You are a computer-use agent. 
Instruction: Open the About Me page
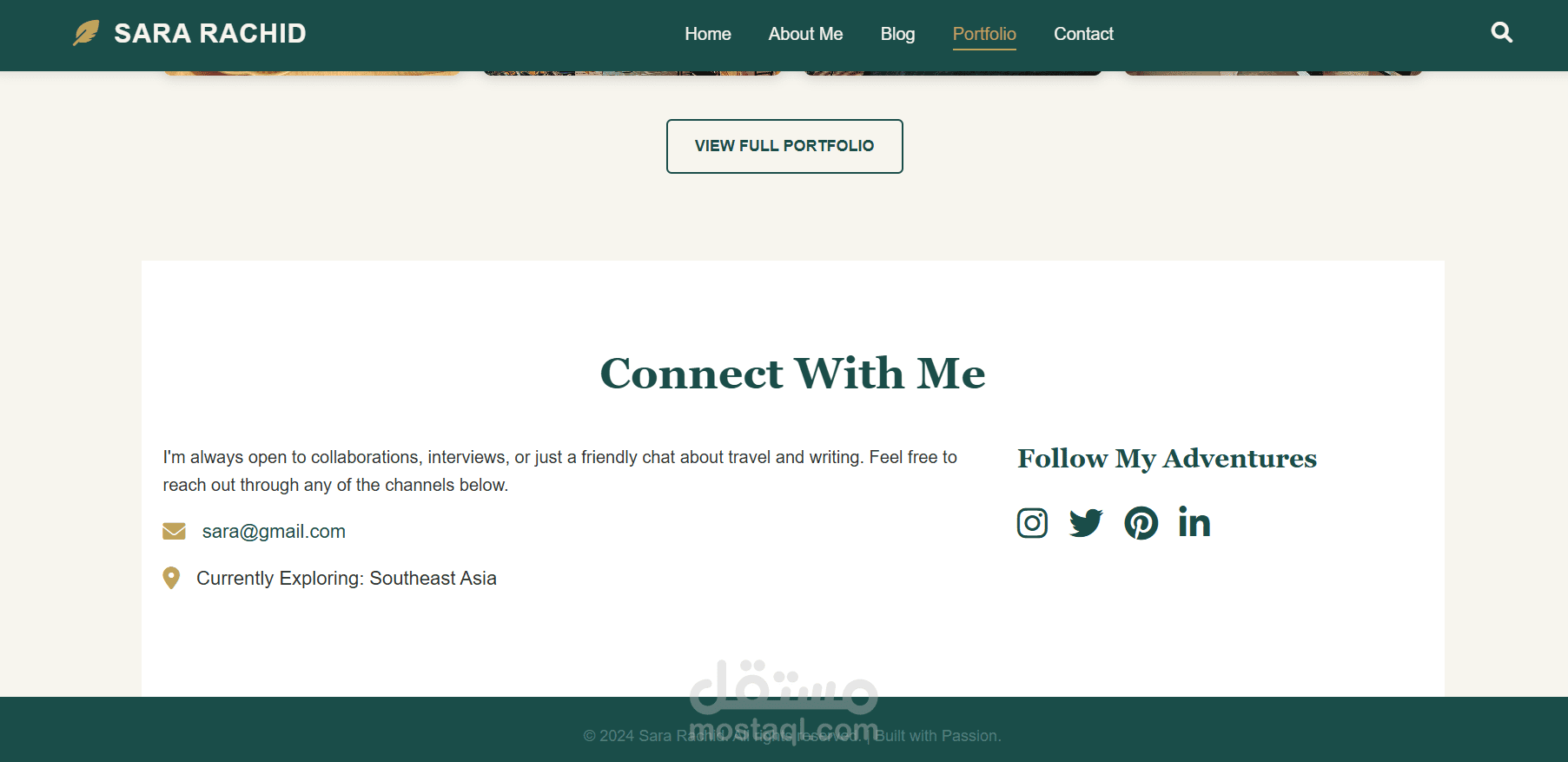tap(805, 34)
